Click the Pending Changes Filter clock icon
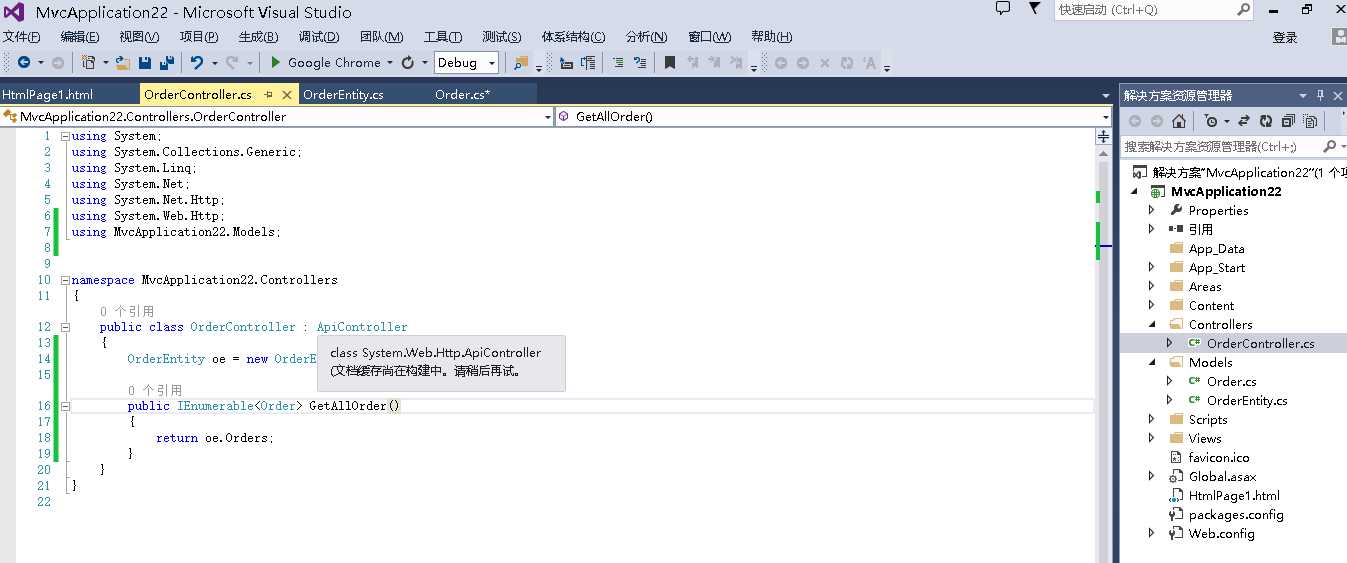Viewport: 1347px width, 563px height. coord(1211,121)
